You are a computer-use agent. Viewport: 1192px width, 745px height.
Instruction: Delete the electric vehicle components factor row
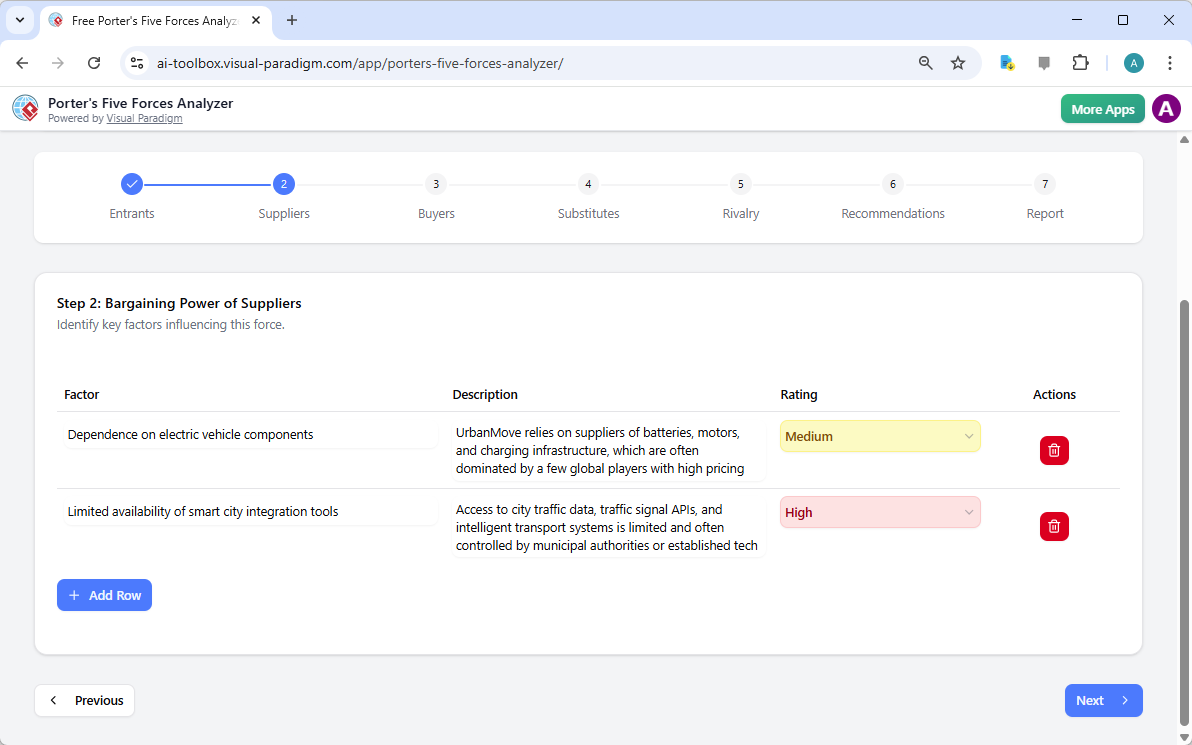click(x=1054, y=450)
